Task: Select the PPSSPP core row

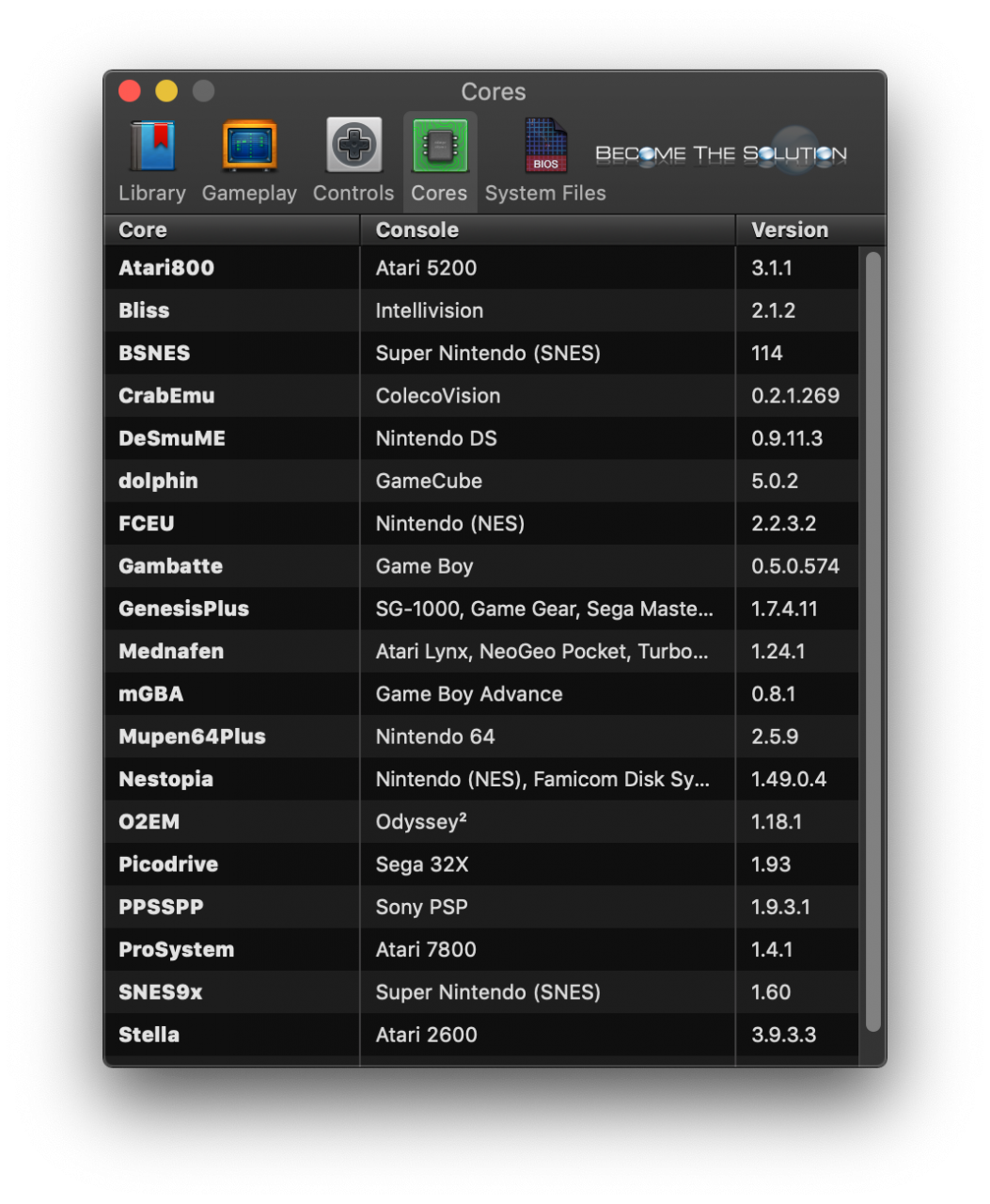Action: [x=481, y=907]
